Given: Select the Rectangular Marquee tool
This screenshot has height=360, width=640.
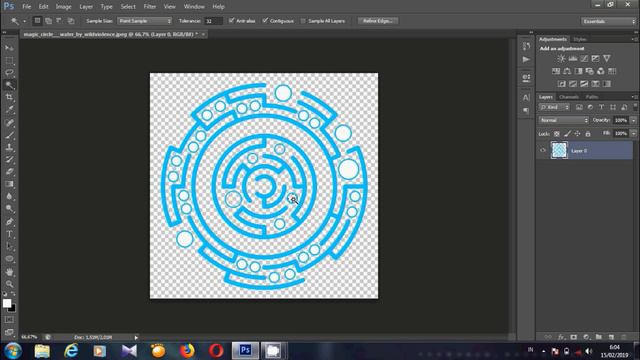Looking at the screenshot, I should [9, 61].
